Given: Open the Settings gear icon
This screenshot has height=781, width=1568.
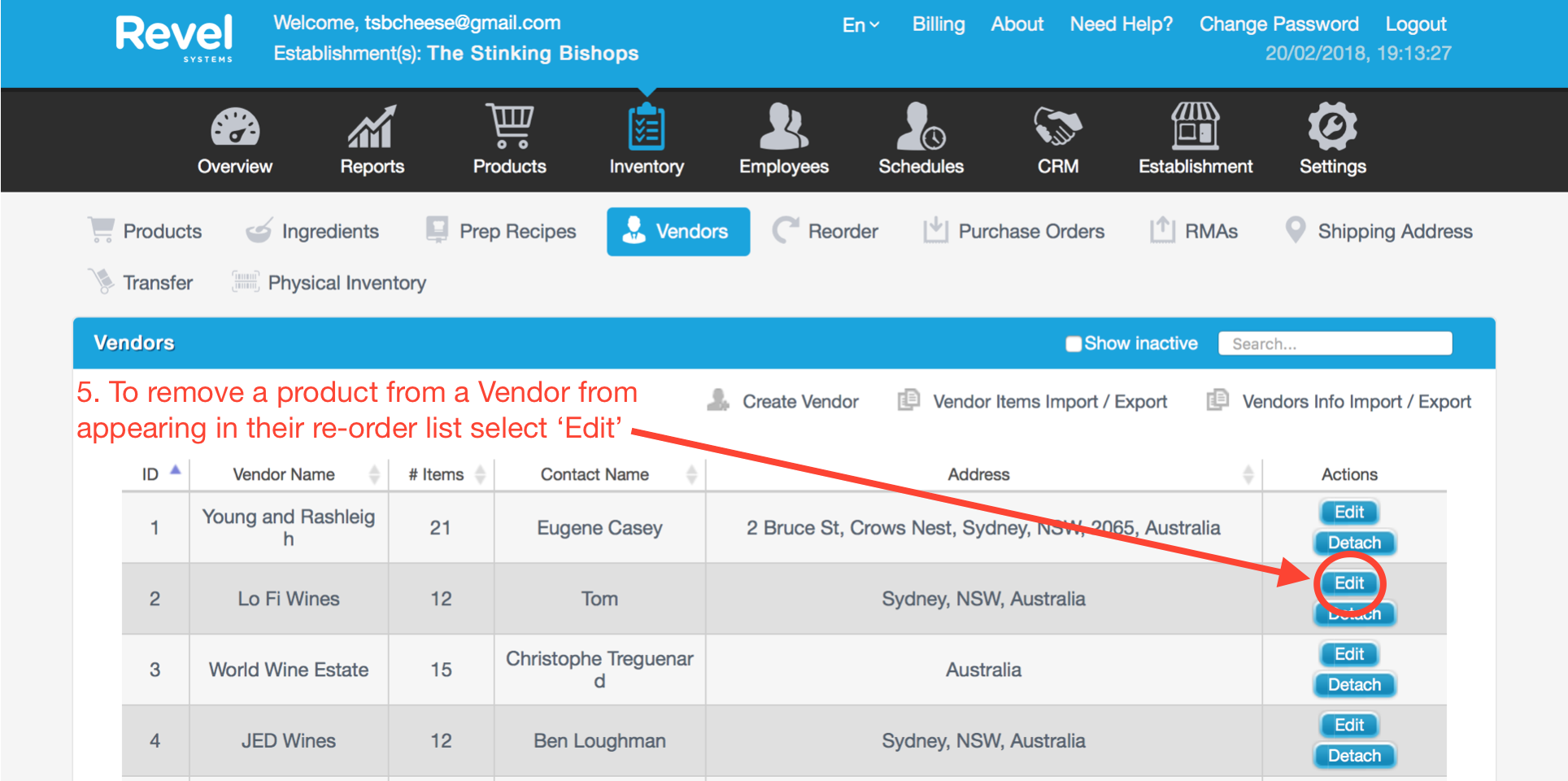Looking at the screenshot, I should click(x=1332, y=126).
